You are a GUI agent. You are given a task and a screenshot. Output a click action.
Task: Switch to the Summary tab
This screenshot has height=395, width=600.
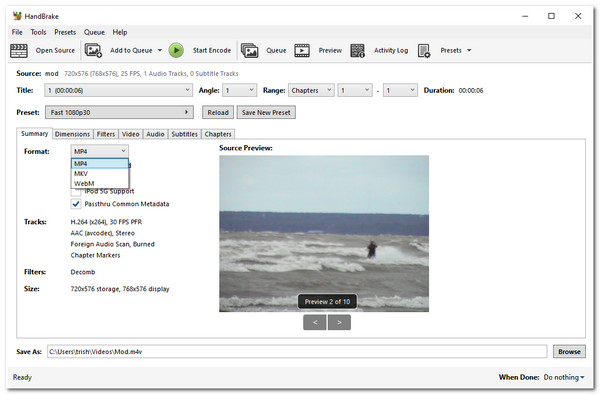coord(34,134)
